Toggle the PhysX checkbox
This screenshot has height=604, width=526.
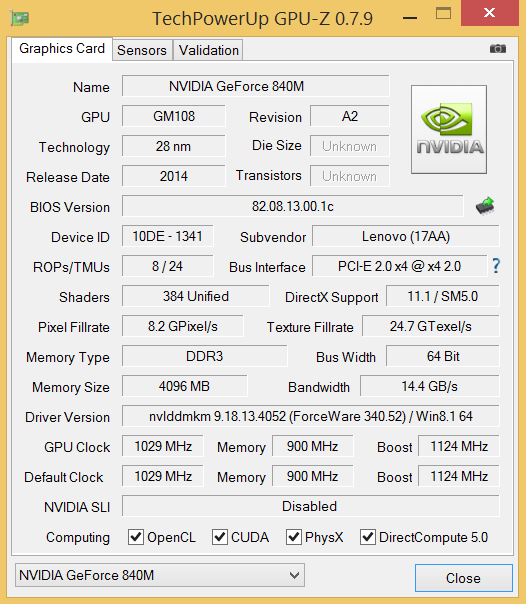293,537
